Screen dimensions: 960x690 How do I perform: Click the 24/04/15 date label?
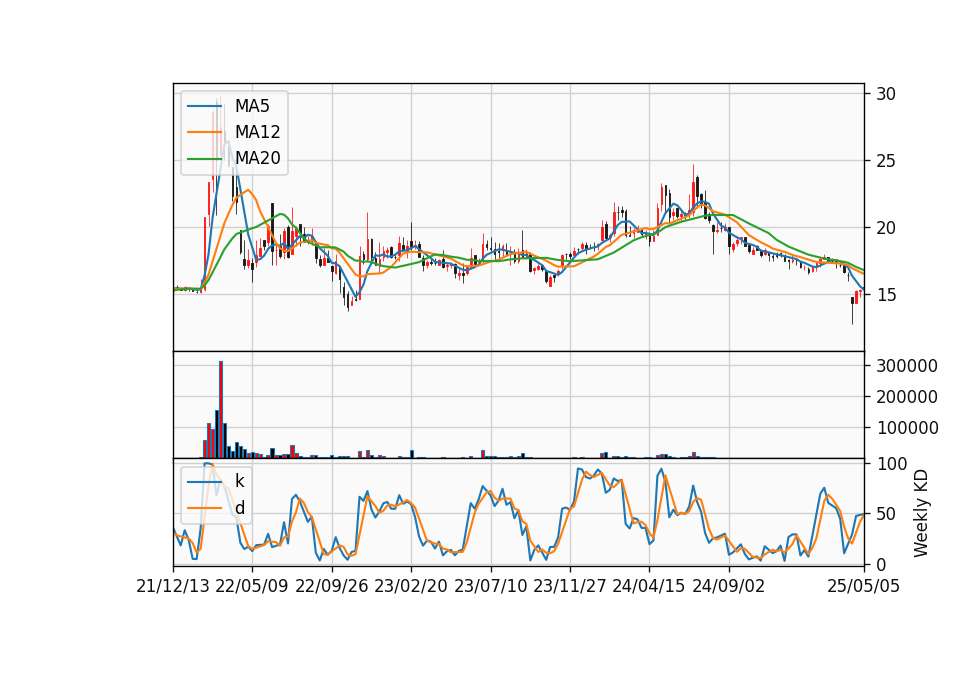click(649, 587)
